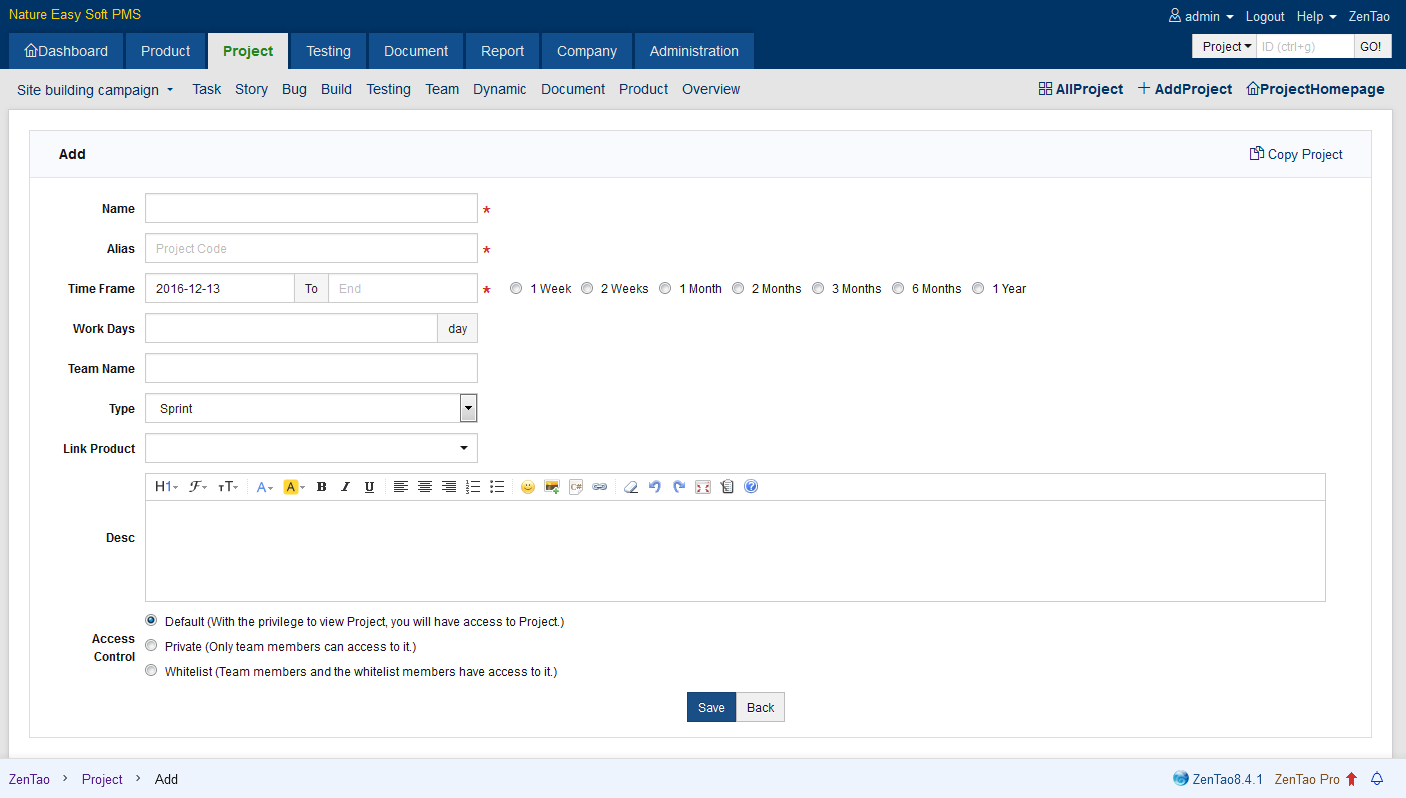This screenshot has width=1406, height=798.
Task: Open the Administration tab
Action: pos(694,51)
